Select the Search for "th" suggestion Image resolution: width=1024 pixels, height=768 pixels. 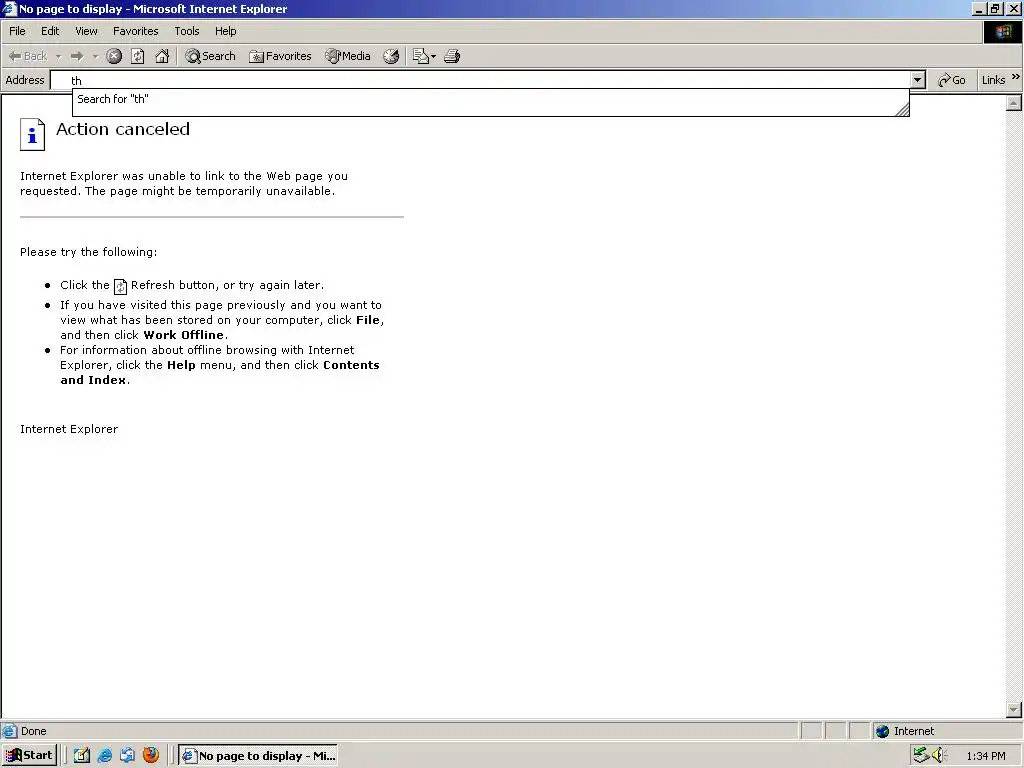click(490, 99)
